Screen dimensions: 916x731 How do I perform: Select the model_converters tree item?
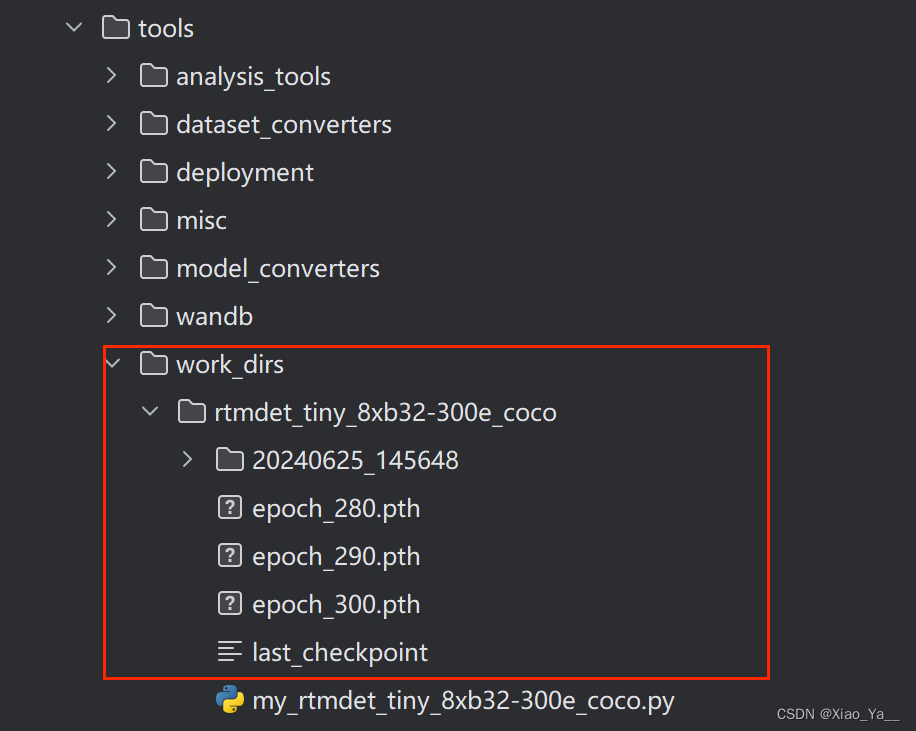tap(278, 268)
